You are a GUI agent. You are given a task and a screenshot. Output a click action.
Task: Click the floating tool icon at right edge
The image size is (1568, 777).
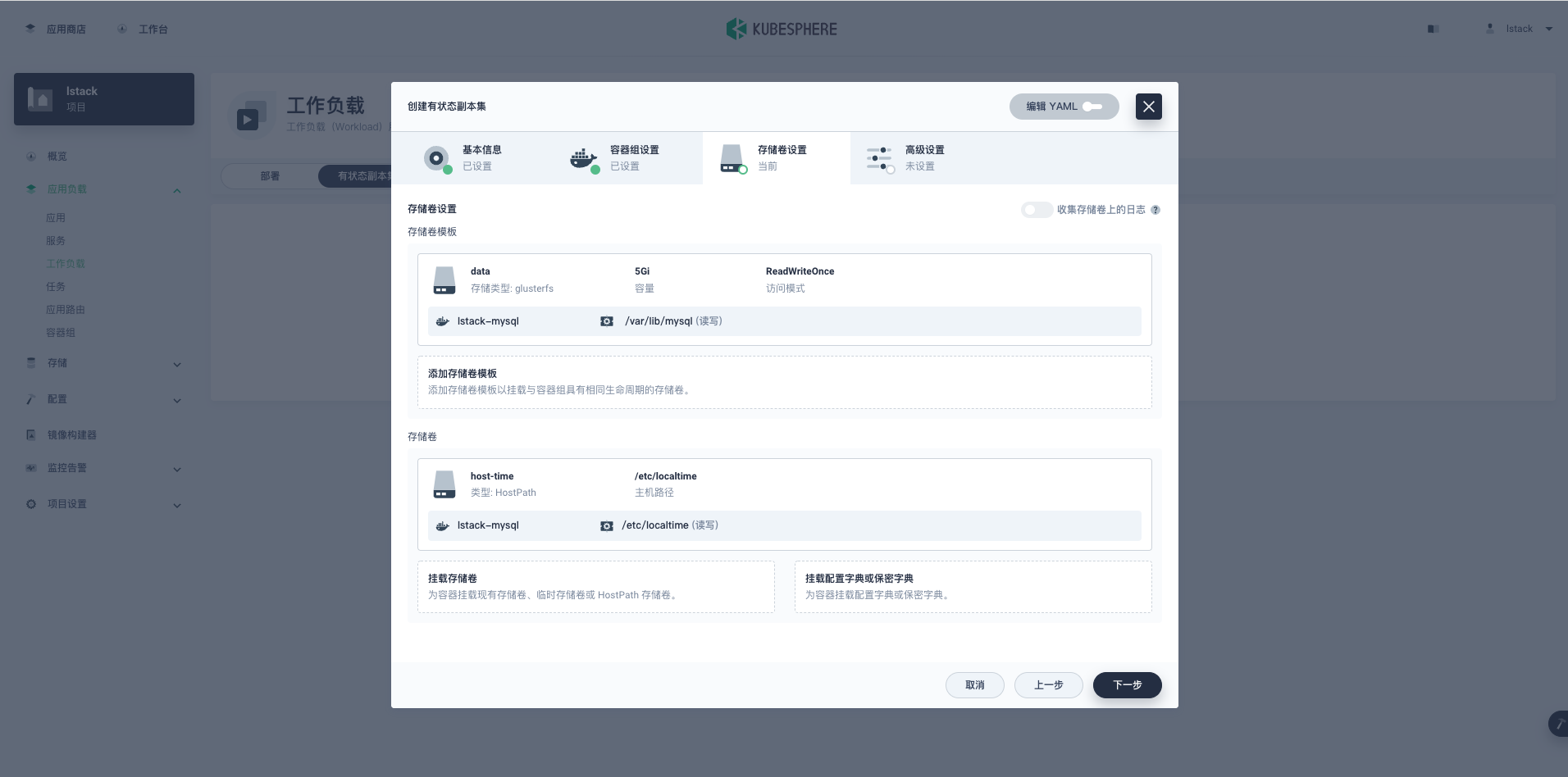(1558, 724)
